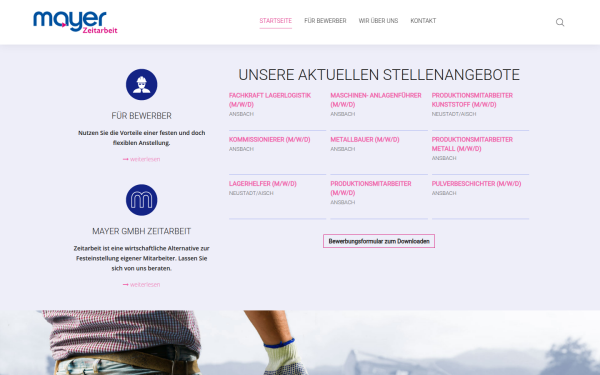Open Maschinen- Anlagenführer job listing

376,100
